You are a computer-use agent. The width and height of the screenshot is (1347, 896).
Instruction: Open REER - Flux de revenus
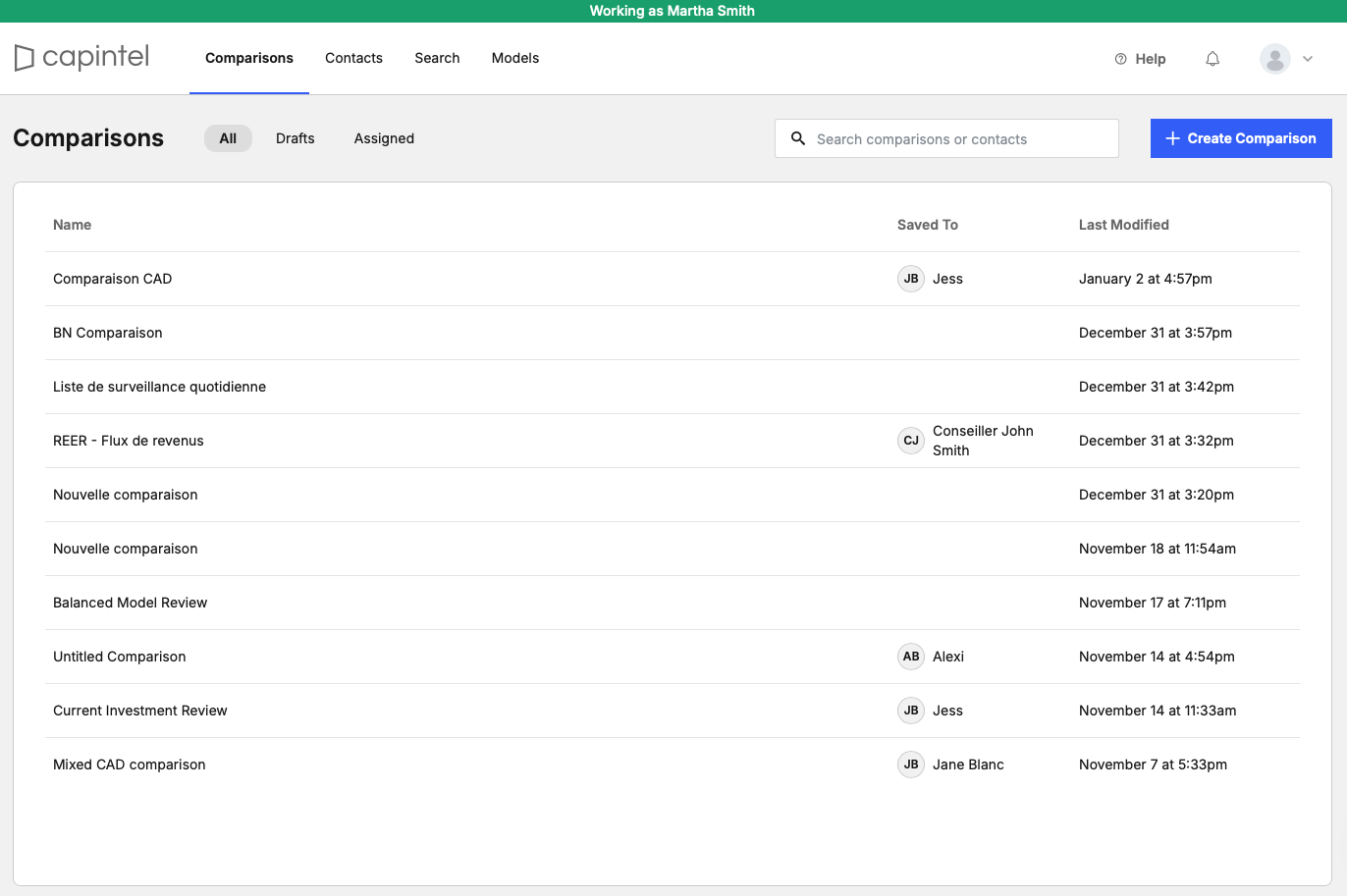673,441
